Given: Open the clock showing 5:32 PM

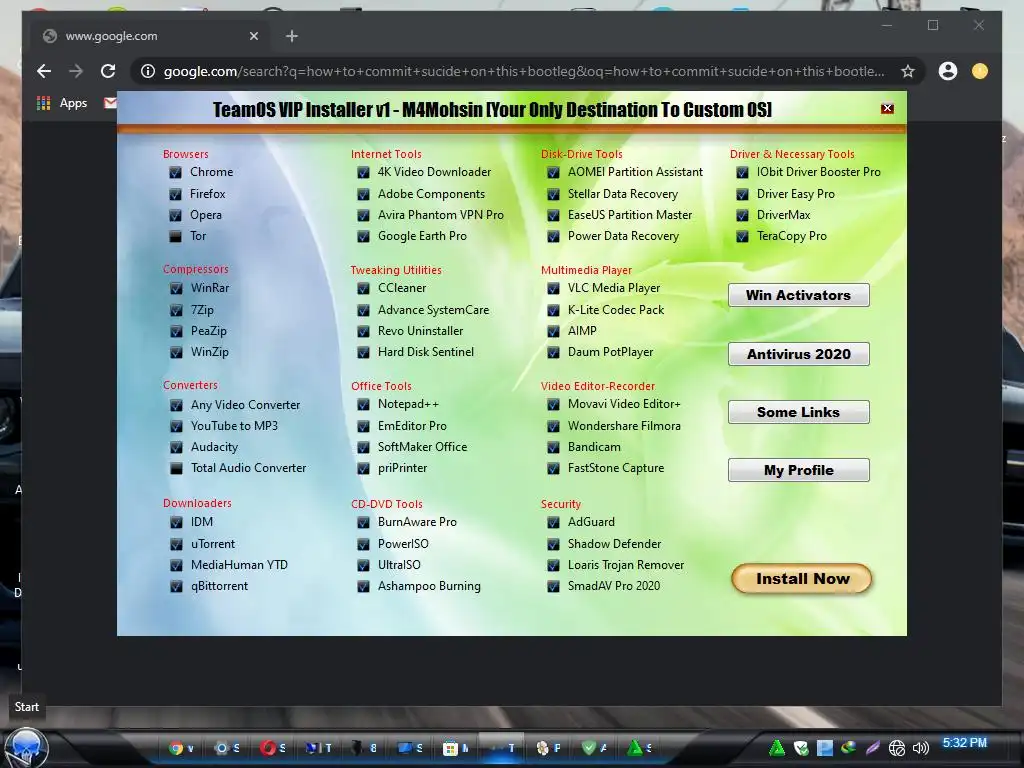Looking at the screenshot, I should (x=965, y=743).
